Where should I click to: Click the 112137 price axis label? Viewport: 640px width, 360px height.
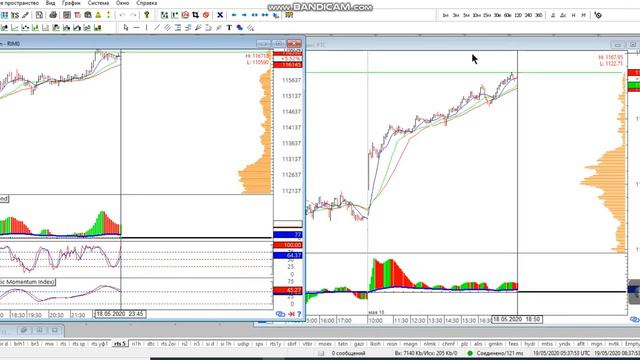click(x=291, y=191)
